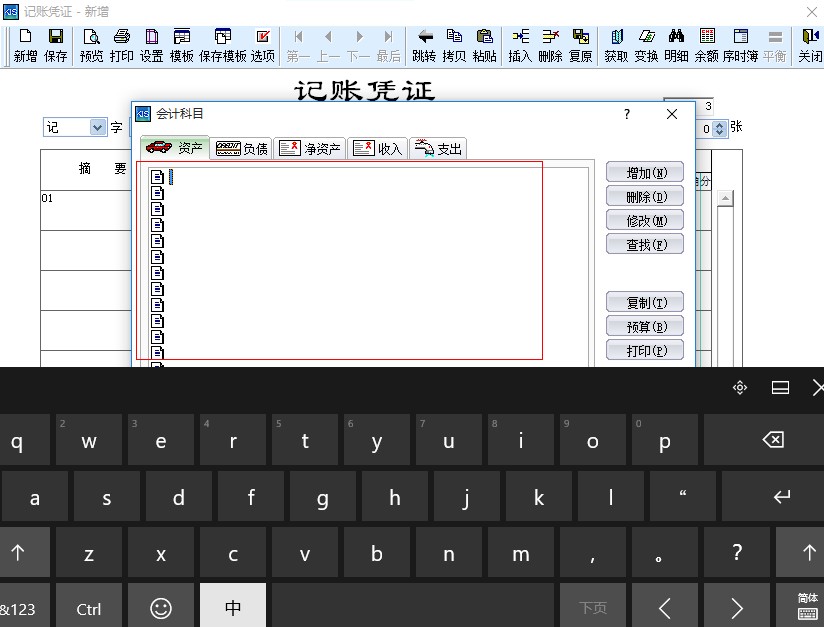Image resolution: width=824 pixels, height=627 pixels.
Task: Click the 跳转 jump icon
Action: coord(424,45)
